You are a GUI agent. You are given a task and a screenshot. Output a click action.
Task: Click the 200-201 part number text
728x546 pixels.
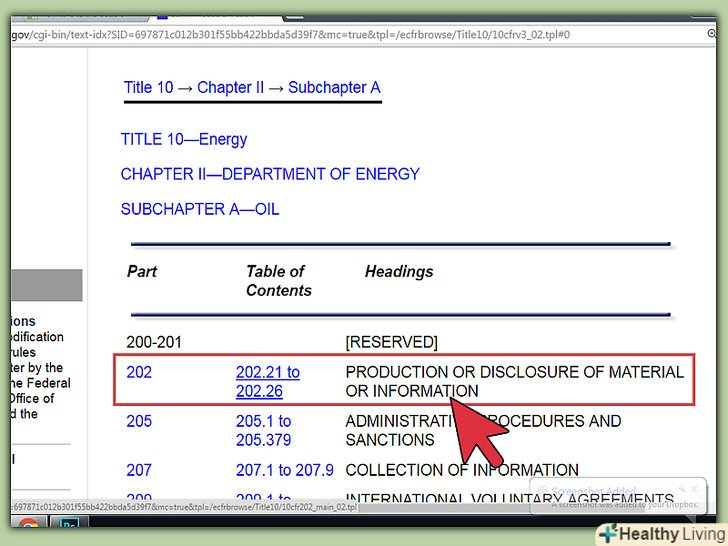tap(154, 342)
